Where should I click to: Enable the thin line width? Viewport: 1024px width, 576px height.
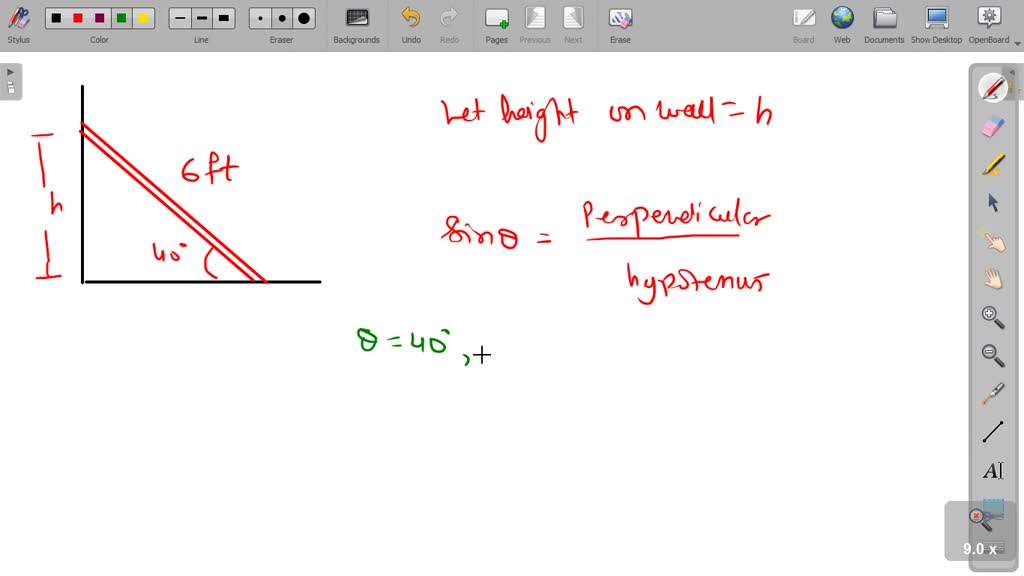click(179, 17)
